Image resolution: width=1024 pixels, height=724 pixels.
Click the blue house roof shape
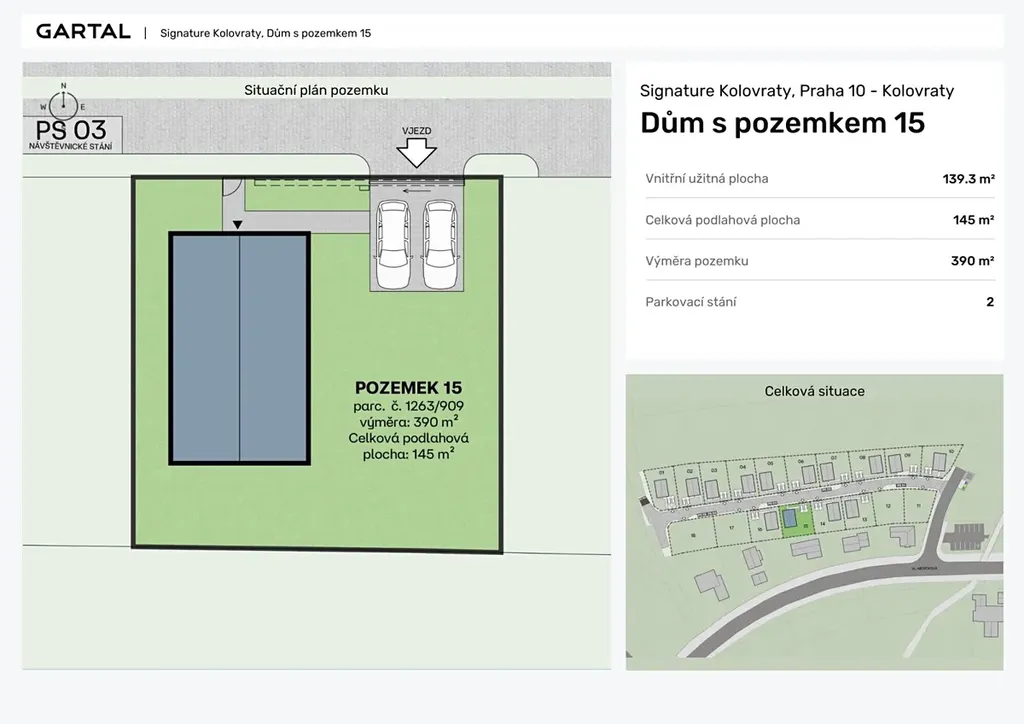pyautogui.click(x=238, y=348)
